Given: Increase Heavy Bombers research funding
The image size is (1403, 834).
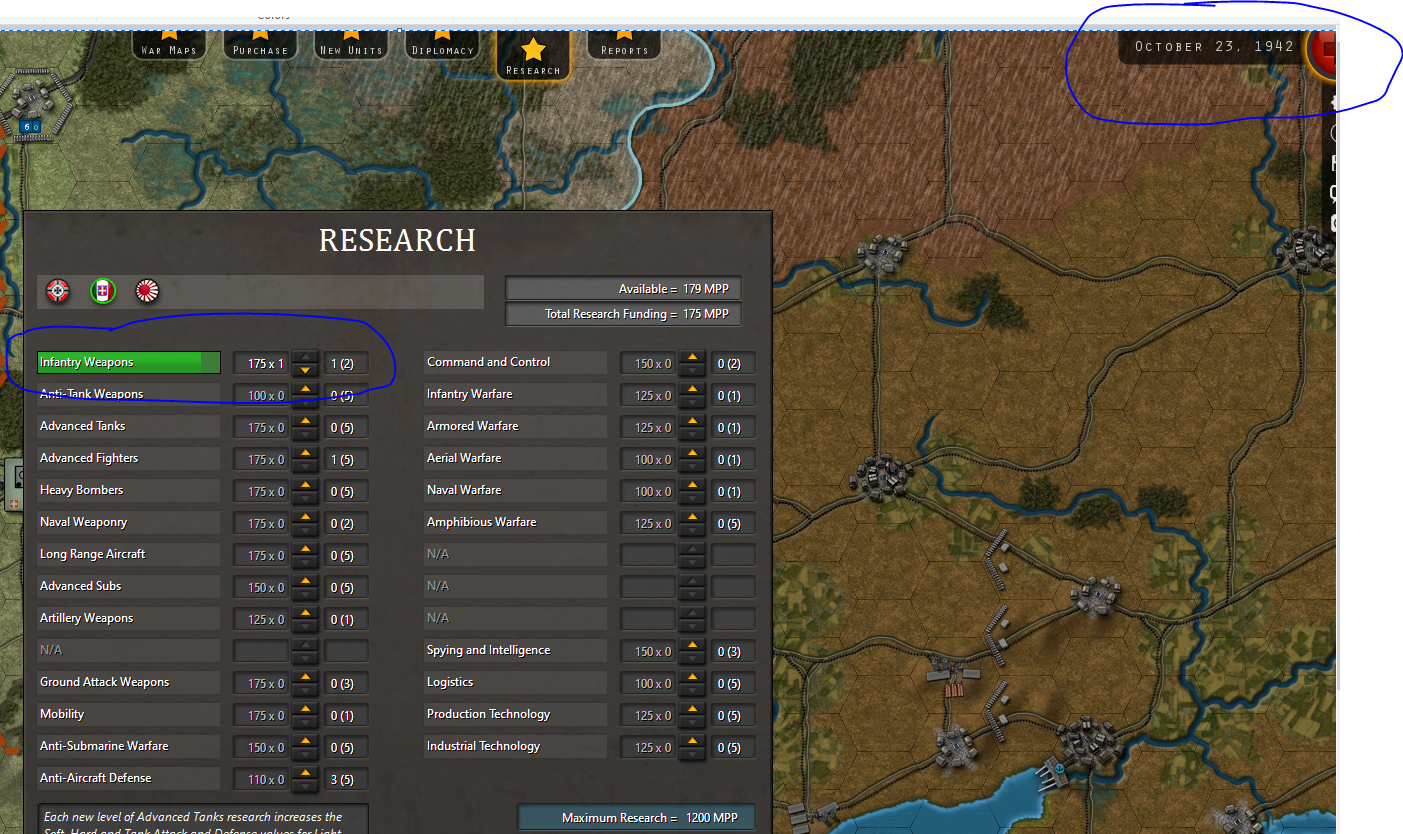Looking at the screenshot, I should pyautogui.click(x=306, y=484).
